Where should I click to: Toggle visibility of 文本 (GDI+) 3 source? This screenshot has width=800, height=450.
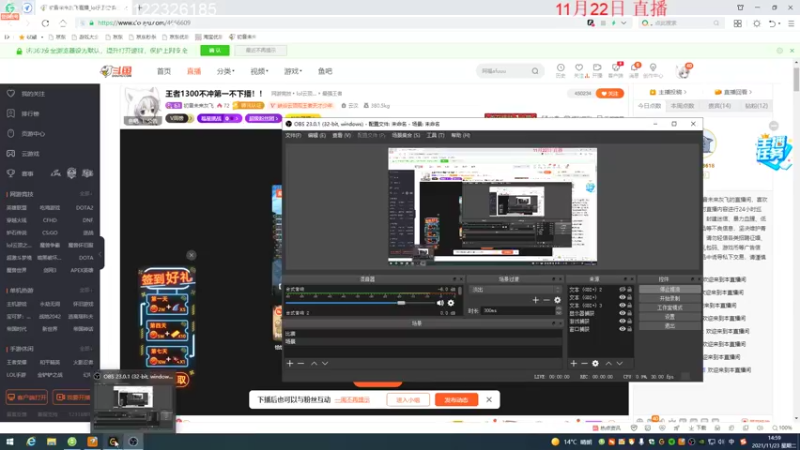point(622,305)
